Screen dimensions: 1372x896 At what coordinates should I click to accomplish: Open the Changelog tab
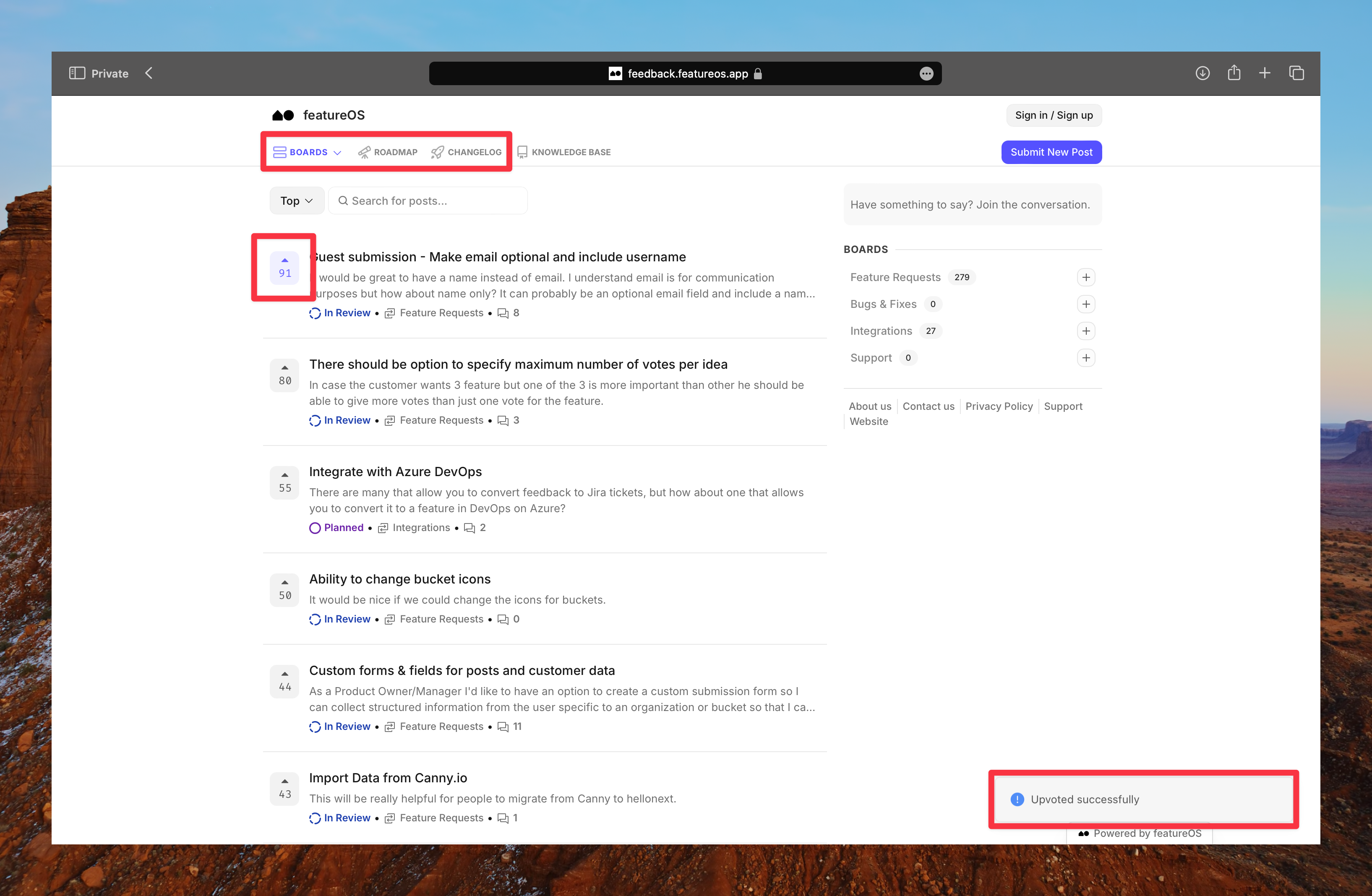tap(467, 152)
